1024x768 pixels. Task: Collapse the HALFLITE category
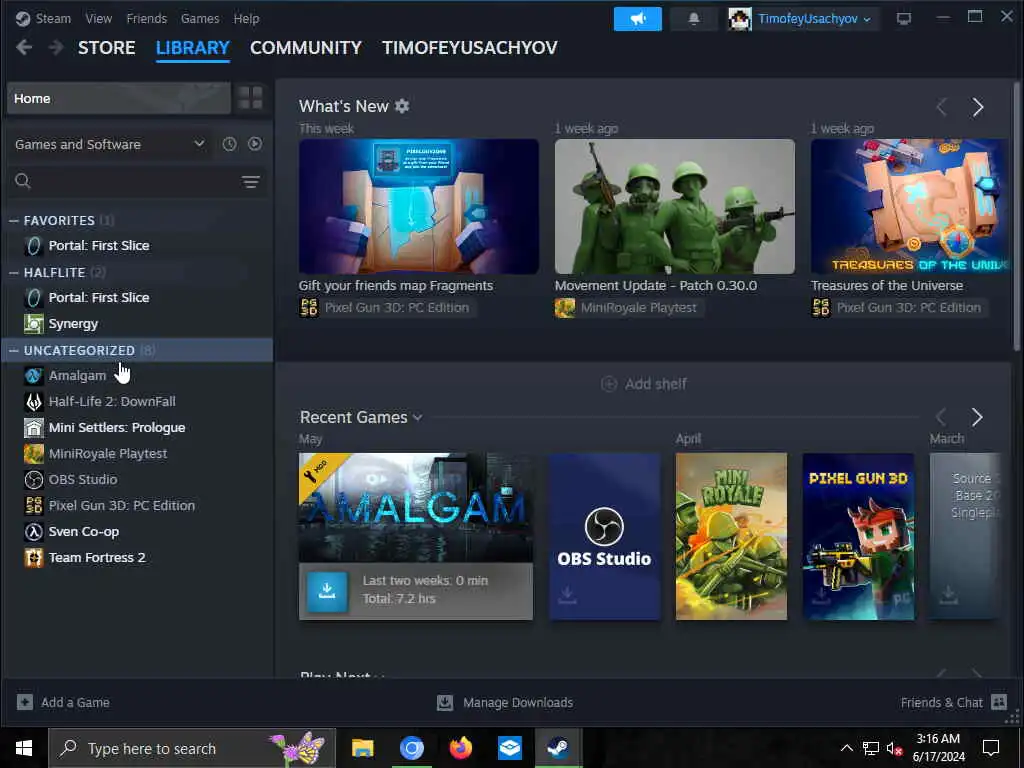[x=14, y=273]
